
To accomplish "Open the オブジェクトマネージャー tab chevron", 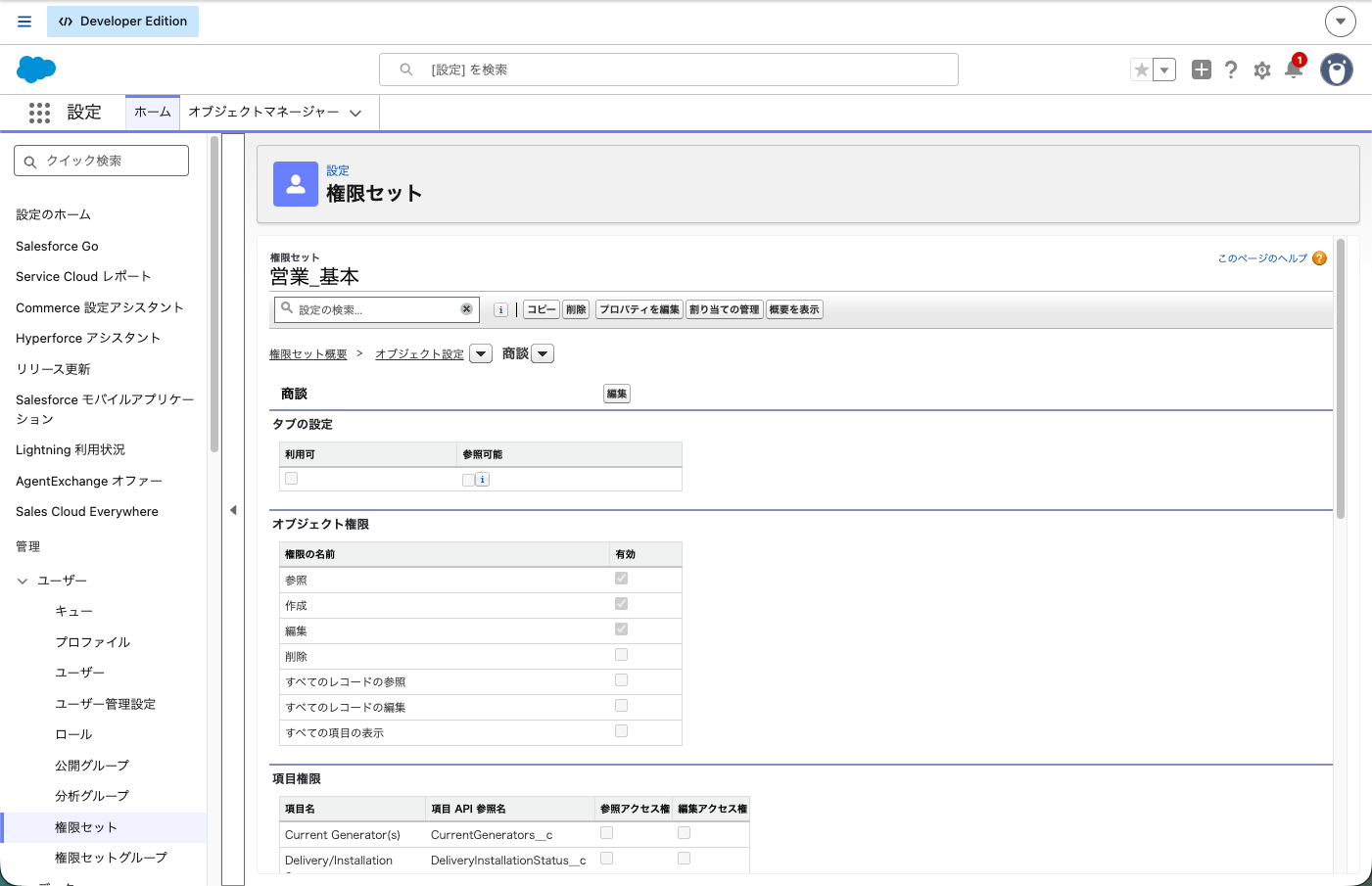I will tap(355, 114).
